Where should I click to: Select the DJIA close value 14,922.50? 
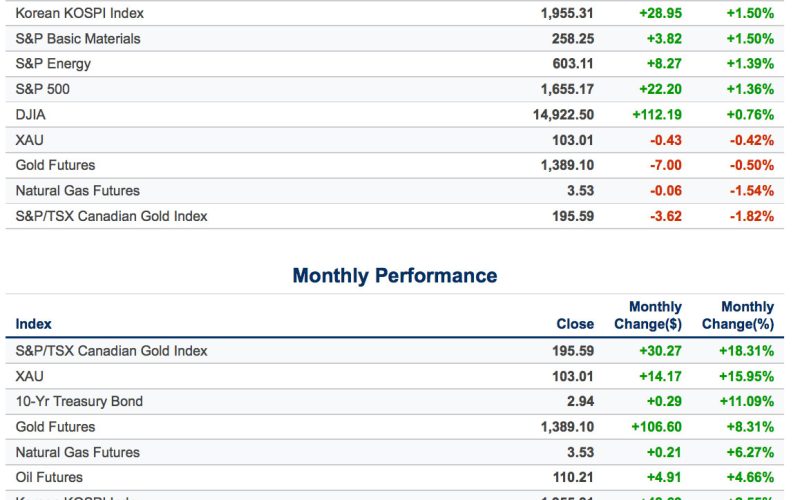click(563, 114)
